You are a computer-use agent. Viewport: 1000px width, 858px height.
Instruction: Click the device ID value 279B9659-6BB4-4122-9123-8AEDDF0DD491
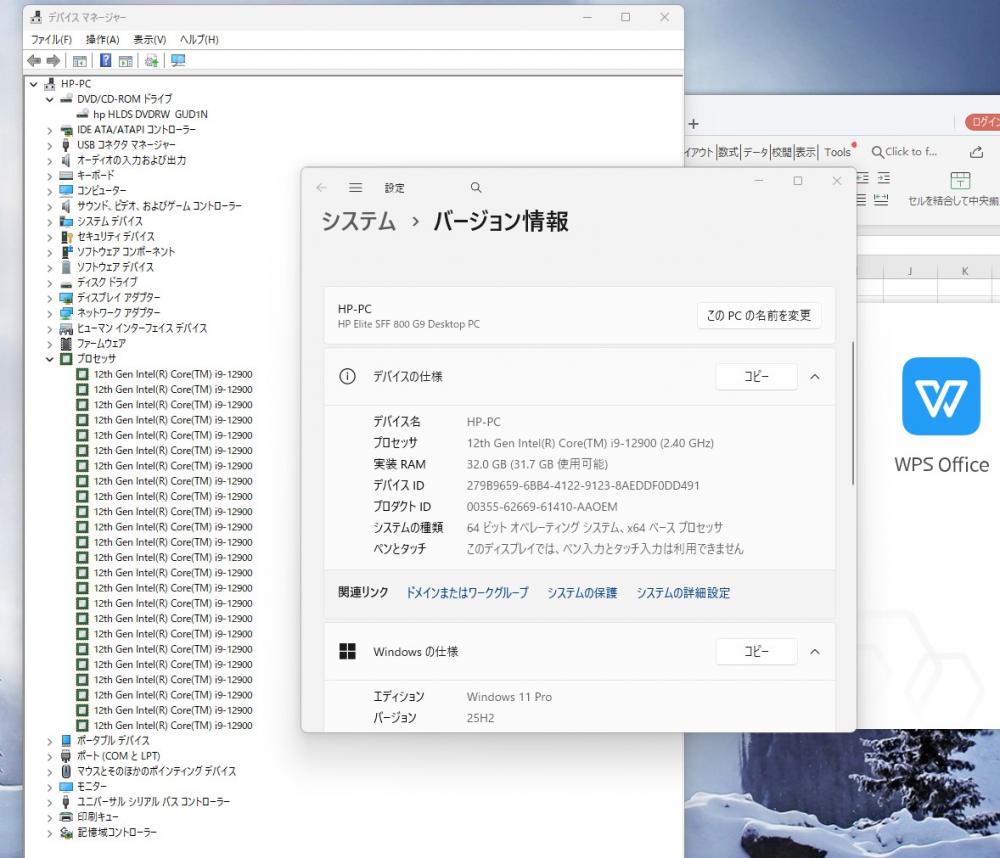pos(583,485)
